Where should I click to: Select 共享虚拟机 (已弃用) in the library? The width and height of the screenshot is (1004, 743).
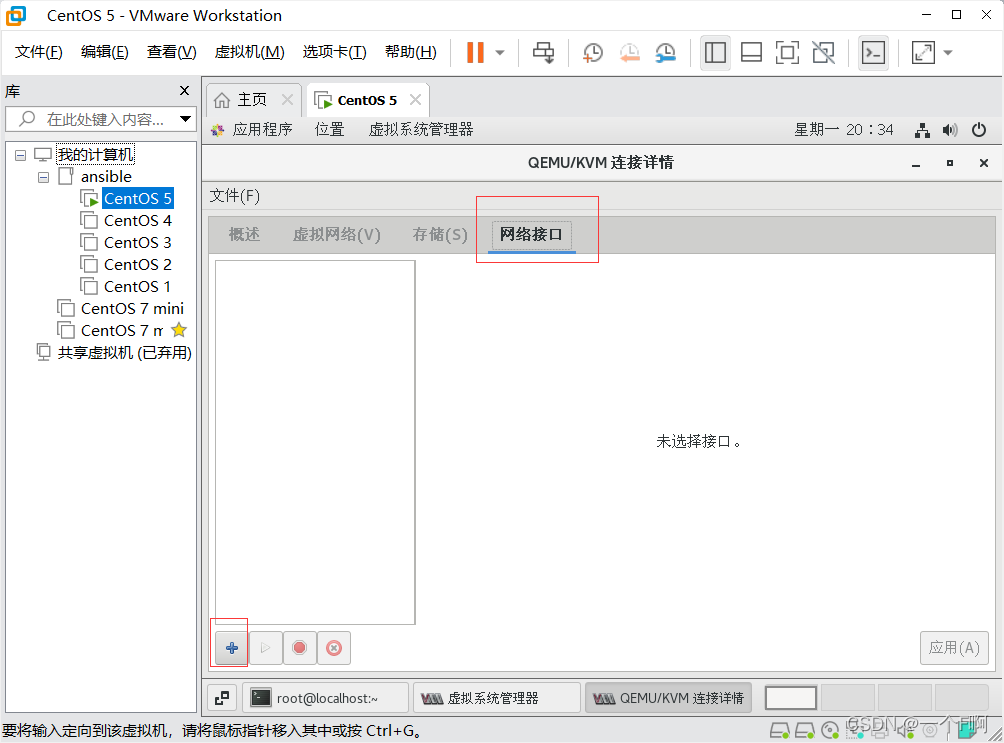[124, 353]
